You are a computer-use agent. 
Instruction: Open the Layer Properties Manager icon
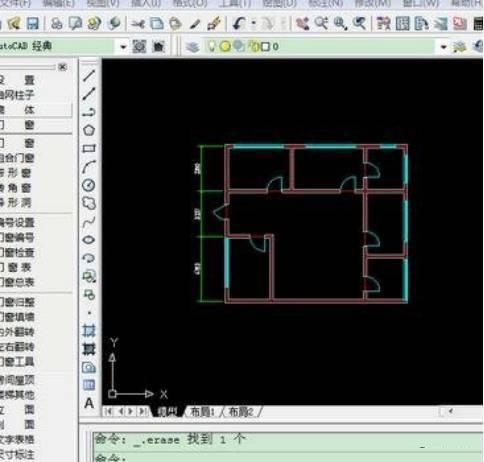(192, 47)
